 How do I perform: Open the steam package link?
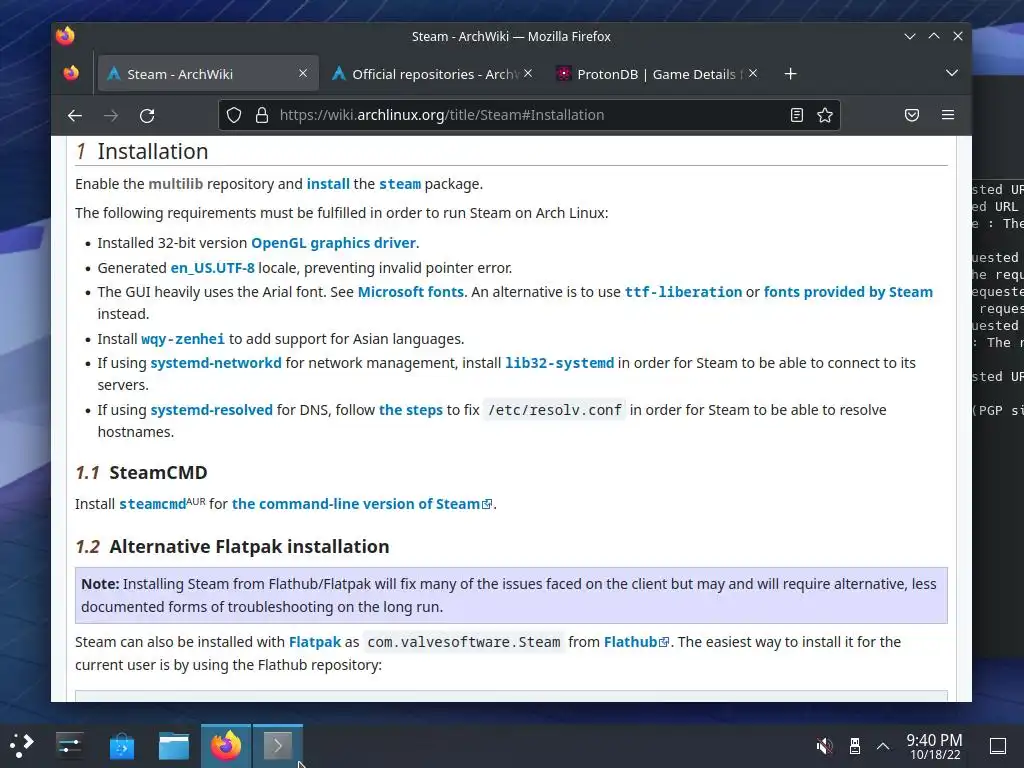coord(400,184)
